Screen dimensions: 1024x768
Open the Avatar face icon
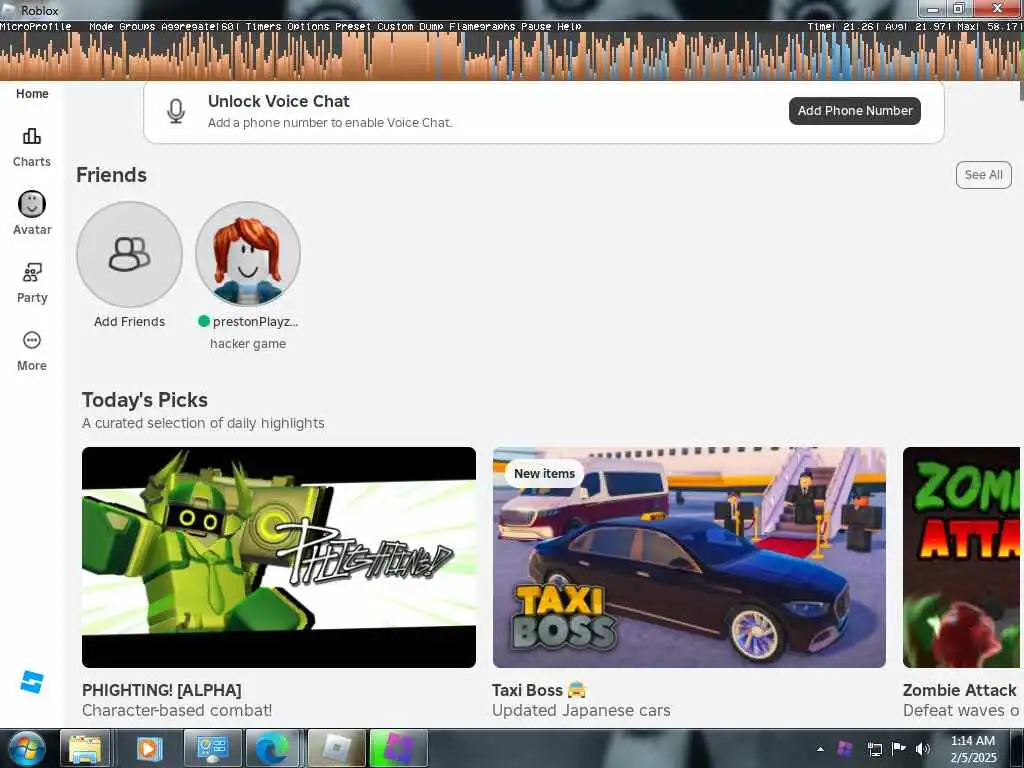pyautogui.click(x=31, y=204)
